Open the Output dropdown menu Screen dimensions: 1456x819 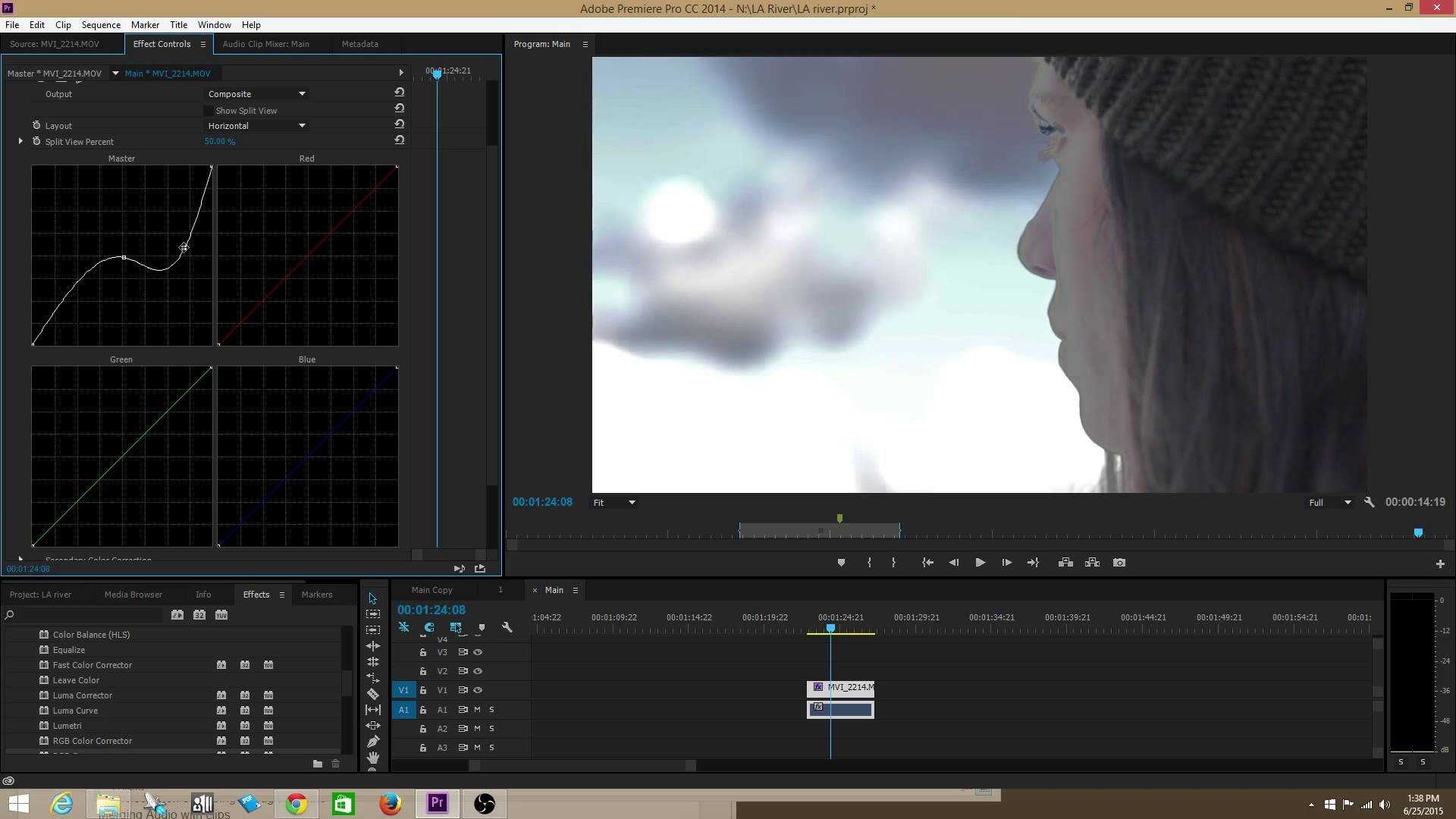coord(255,93)
